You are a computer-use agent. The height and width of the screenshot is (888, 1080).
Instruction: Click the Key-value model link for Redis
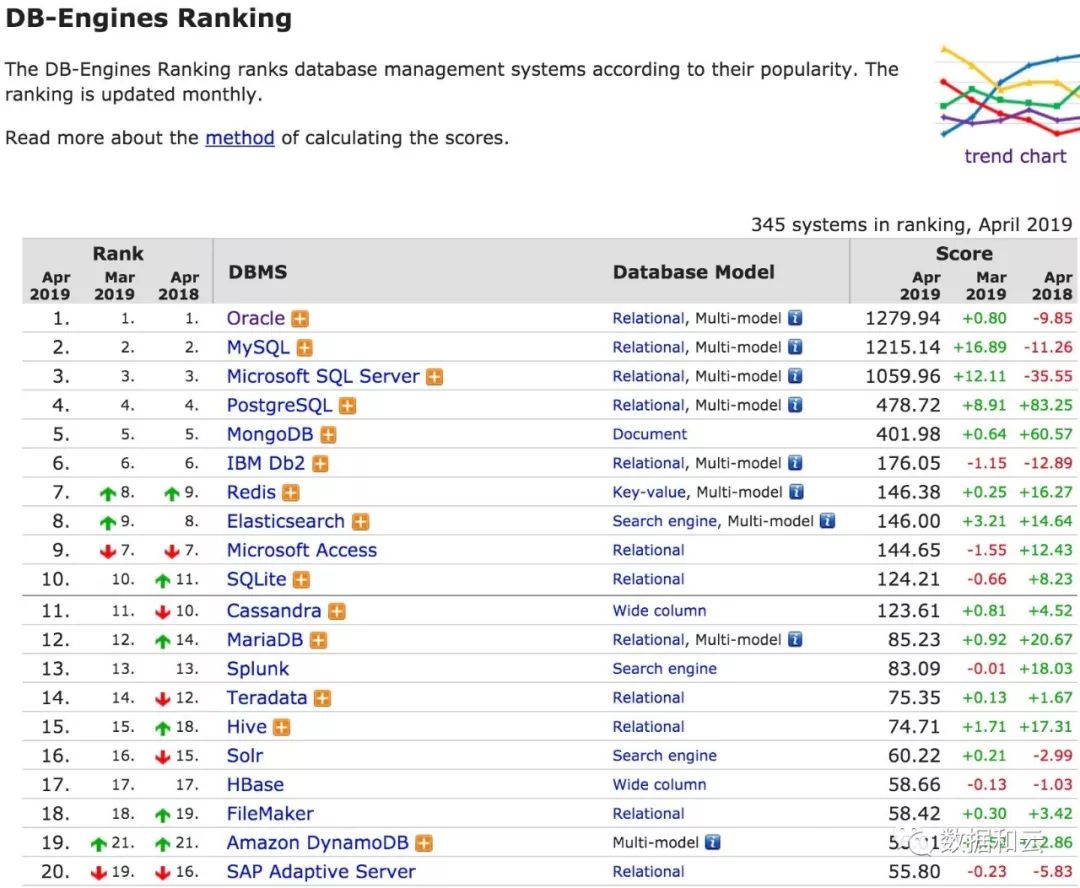coord(648,492)
